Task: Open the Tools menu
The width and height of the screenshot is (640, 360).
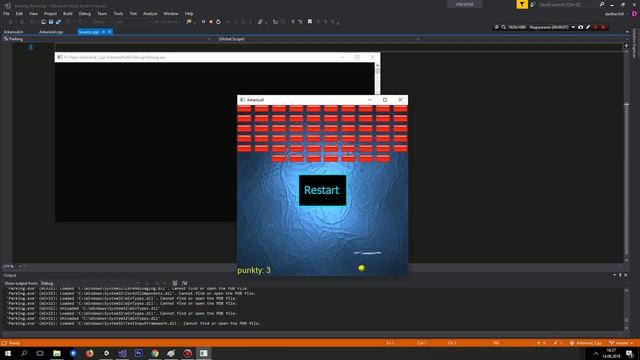Action: coord(118,13)
